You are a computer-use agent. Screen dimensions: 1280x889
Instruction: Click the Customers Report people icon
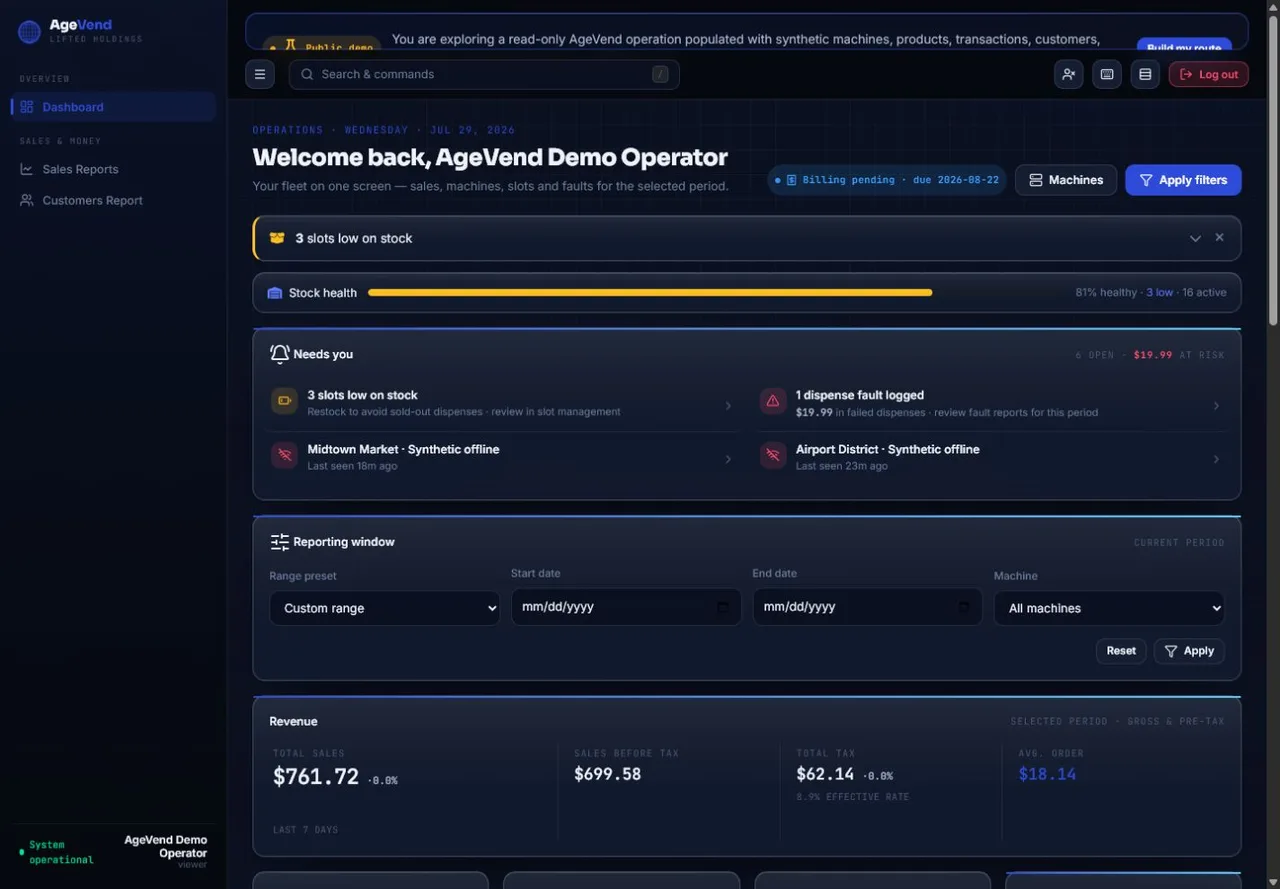[27, 200]
